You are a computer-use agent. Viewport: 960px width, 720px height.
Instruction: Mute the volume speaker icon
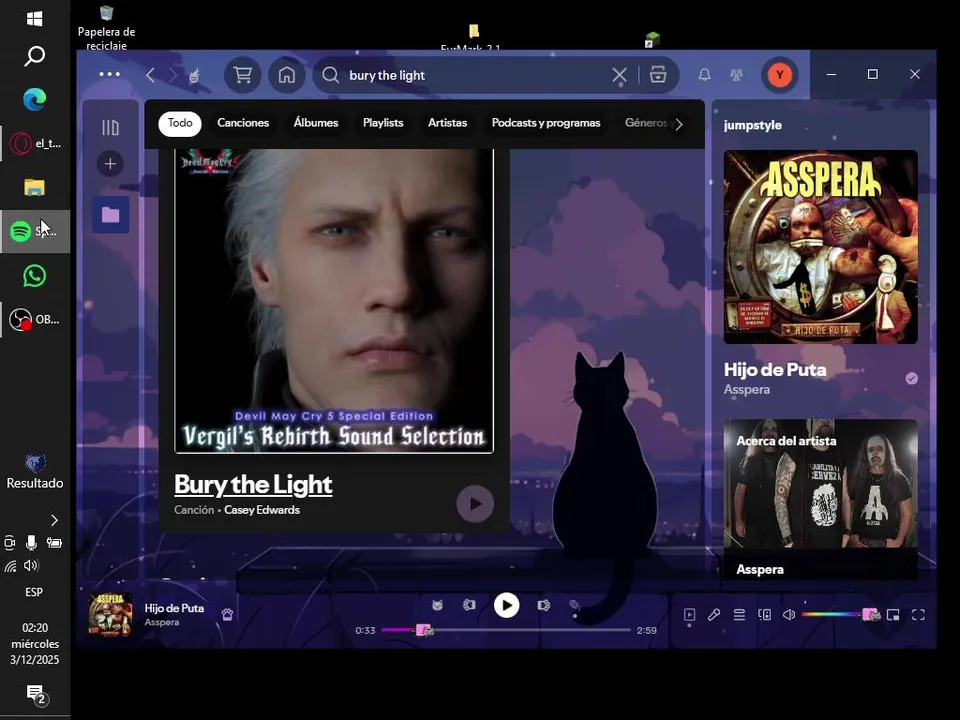click(789, 615)
